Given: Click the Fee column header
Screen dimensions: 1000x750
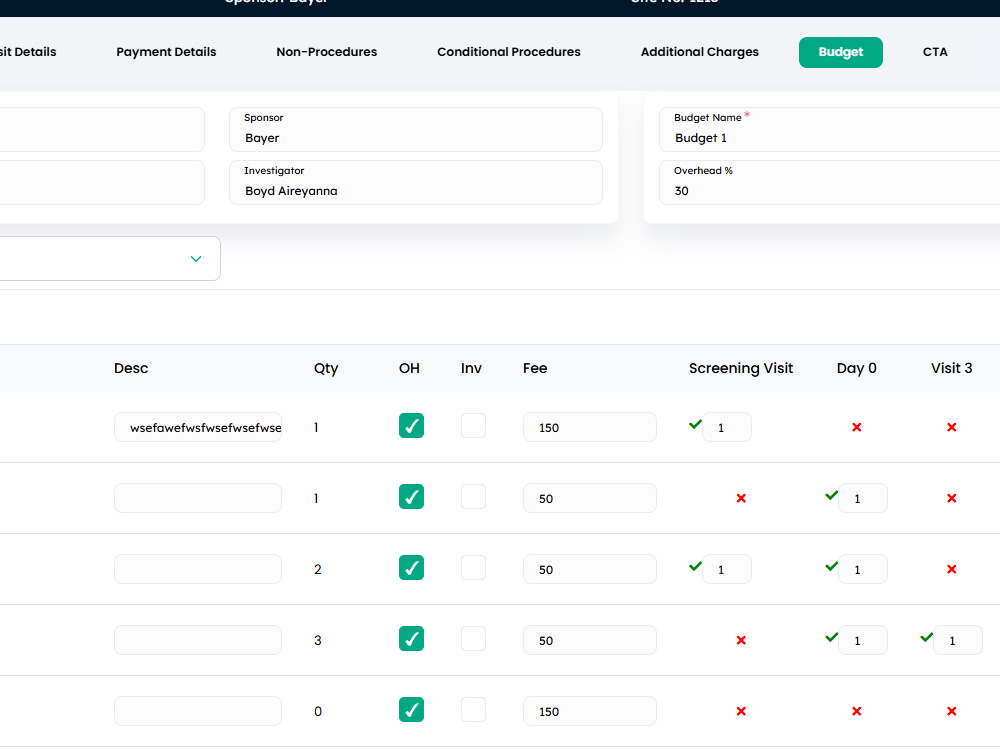Looking at the screenshot, I should [x=535, y=368].
